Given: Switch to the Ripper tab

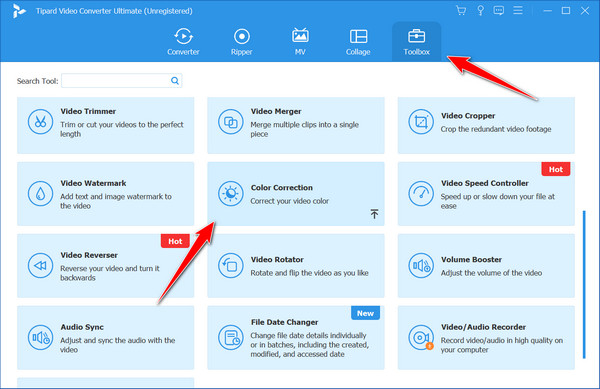Looking at the screenshot, I should [241, 41].
